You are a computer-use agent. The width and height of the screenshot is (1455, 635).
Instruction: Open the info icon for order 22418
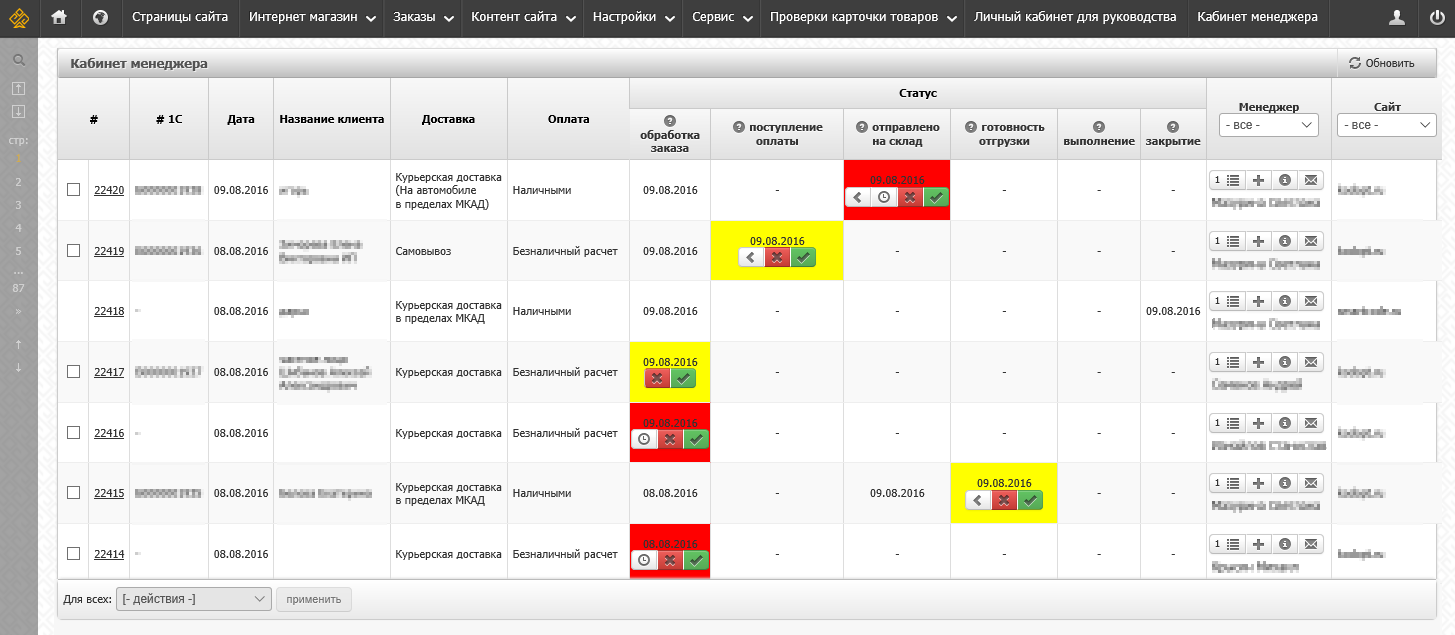point(1285,301)
